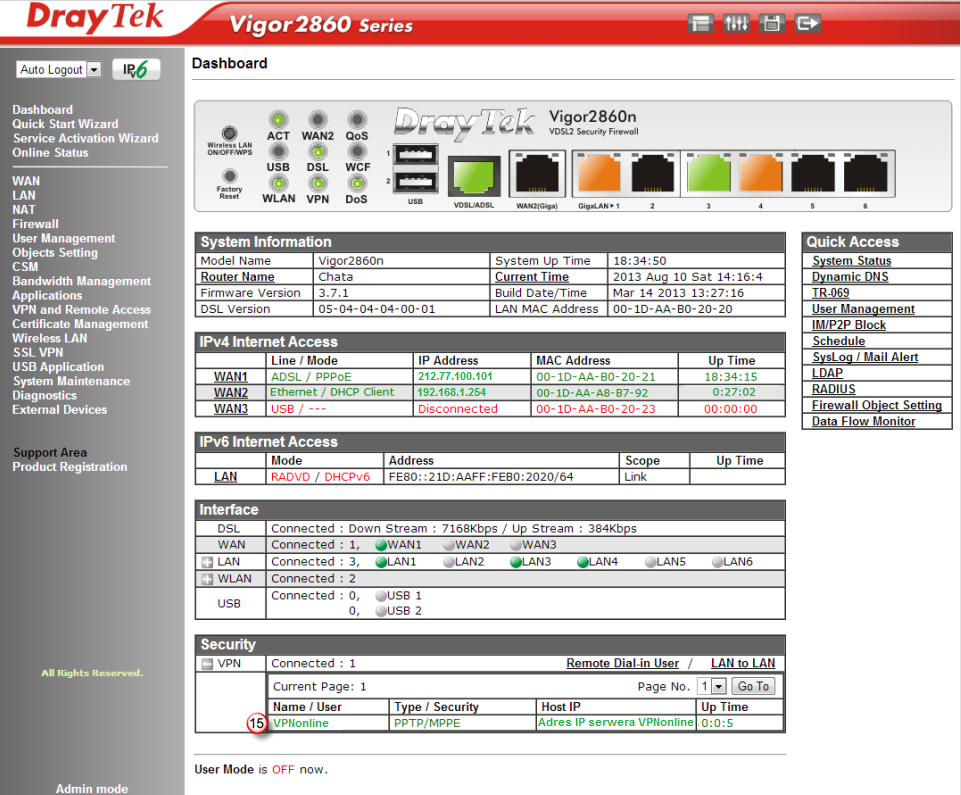
Task: Open System Maintenance in sidebar
Action: point(71,381)
